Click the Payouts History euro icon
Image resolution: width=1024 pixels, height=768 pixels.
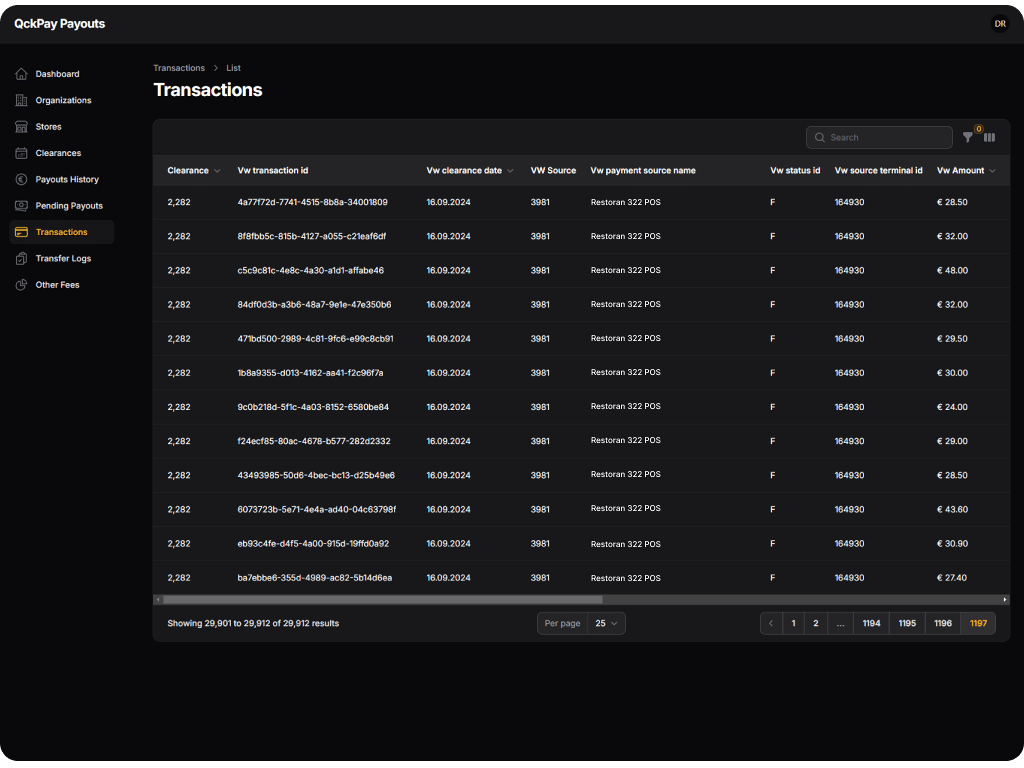(22, 180)
